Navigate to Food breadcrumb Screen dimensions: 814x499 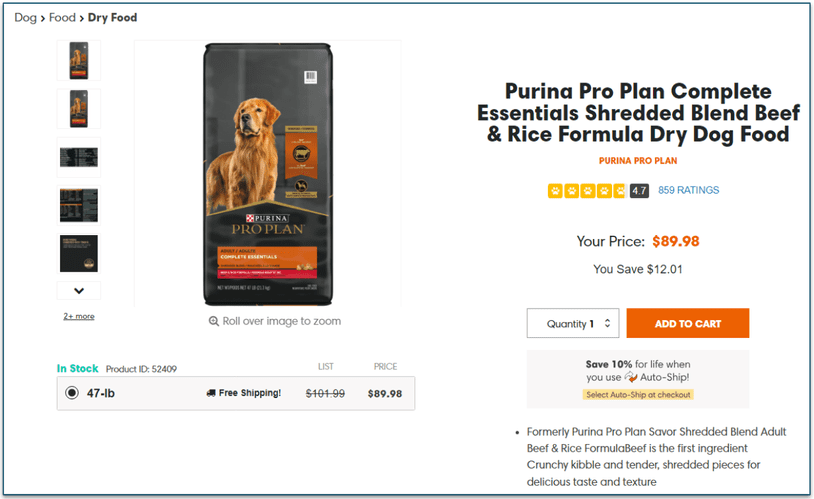[x=62, y=17]
